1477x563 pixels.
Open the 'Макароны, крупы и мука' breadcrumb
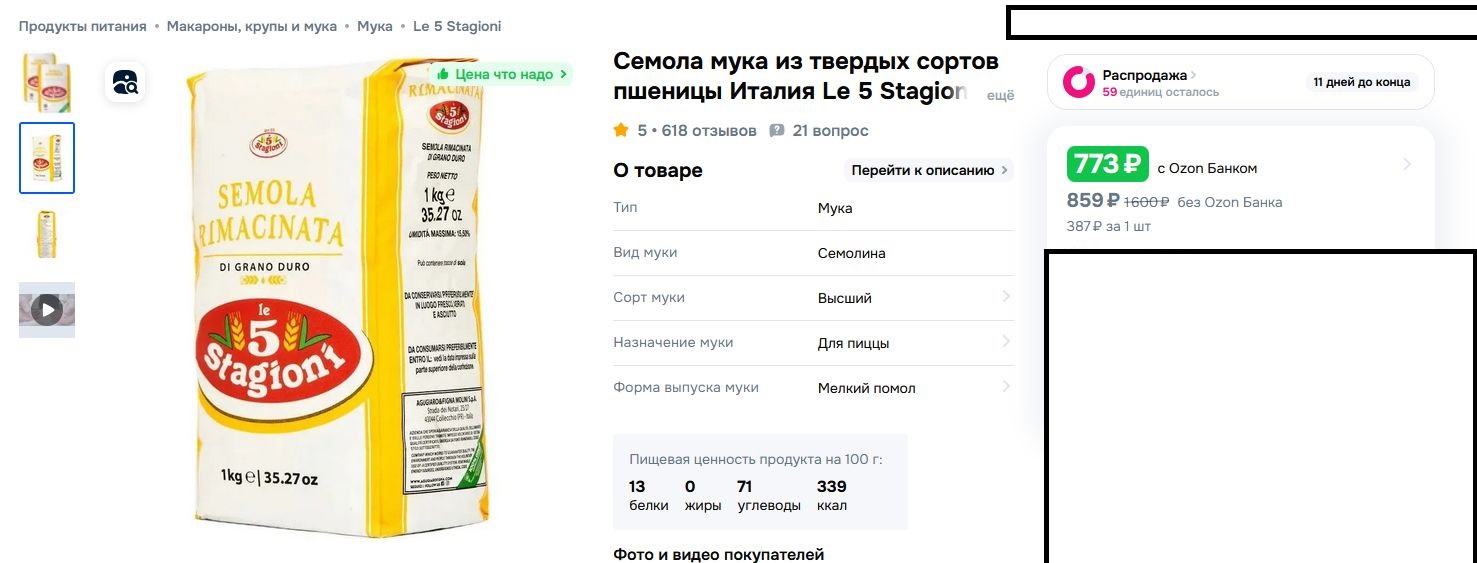[x=252, y=26]
